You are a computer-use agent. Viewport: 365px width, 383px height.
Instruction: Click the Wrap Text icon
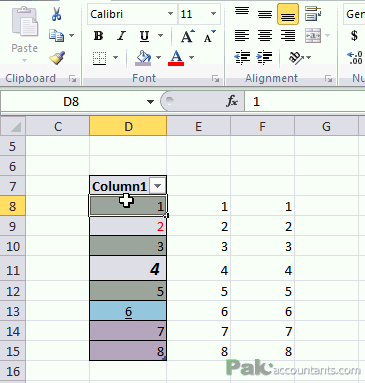tap(313, 14)
